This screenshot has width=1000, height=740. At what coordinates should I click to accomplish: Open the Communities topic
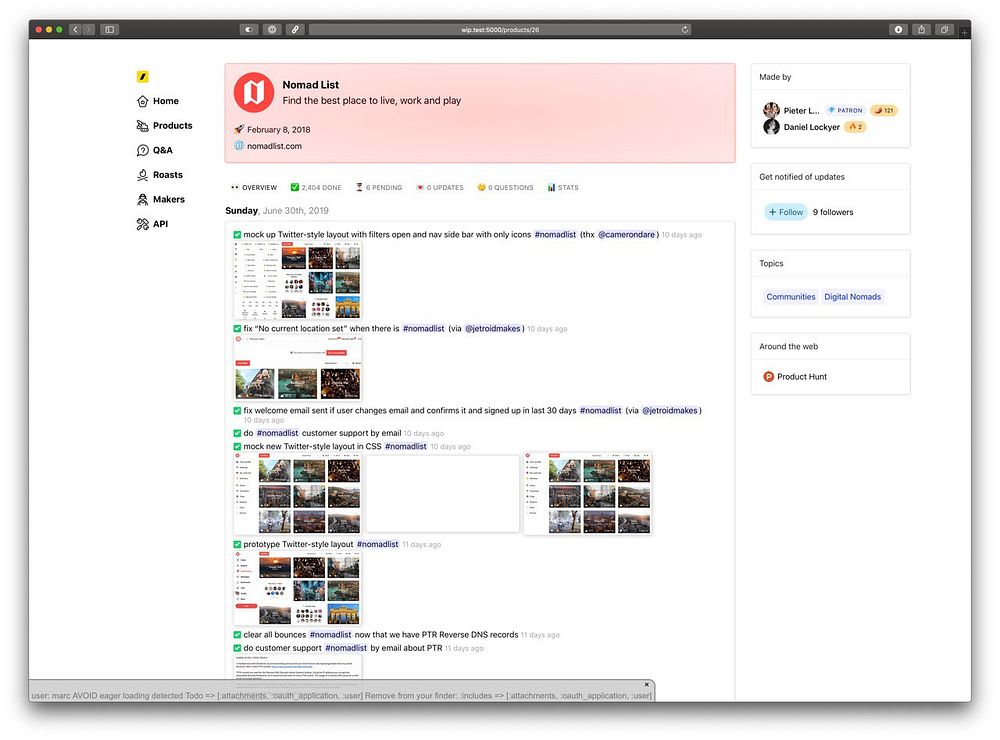click(791, 297)
